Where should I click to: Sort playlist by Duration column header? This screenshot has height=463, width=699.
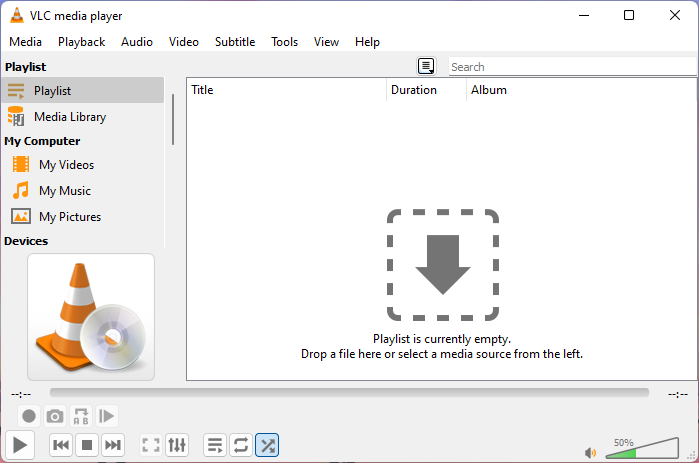tap(413, 90)
